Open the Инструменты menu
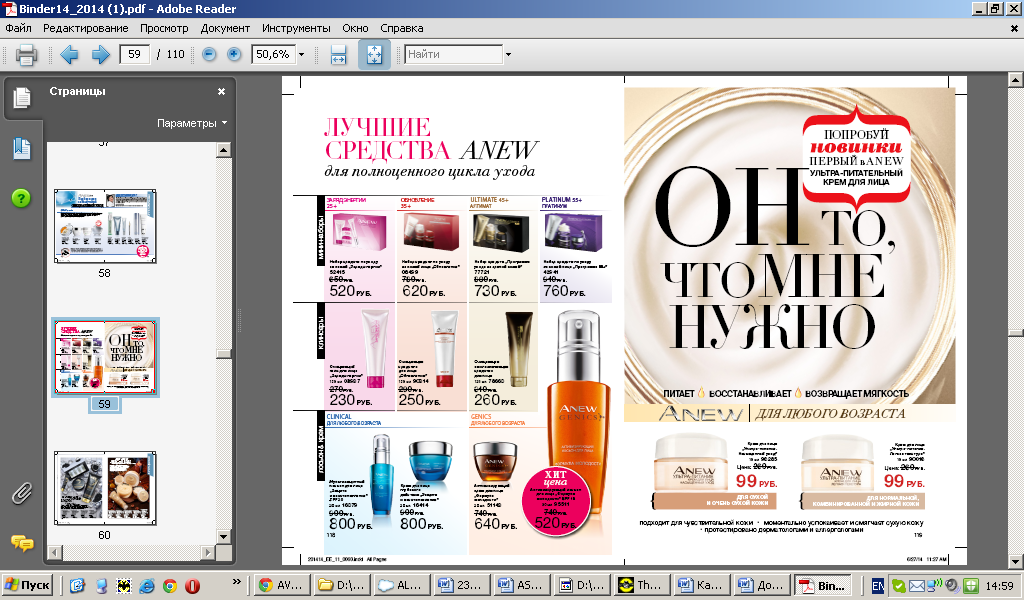 coord(296,28)
